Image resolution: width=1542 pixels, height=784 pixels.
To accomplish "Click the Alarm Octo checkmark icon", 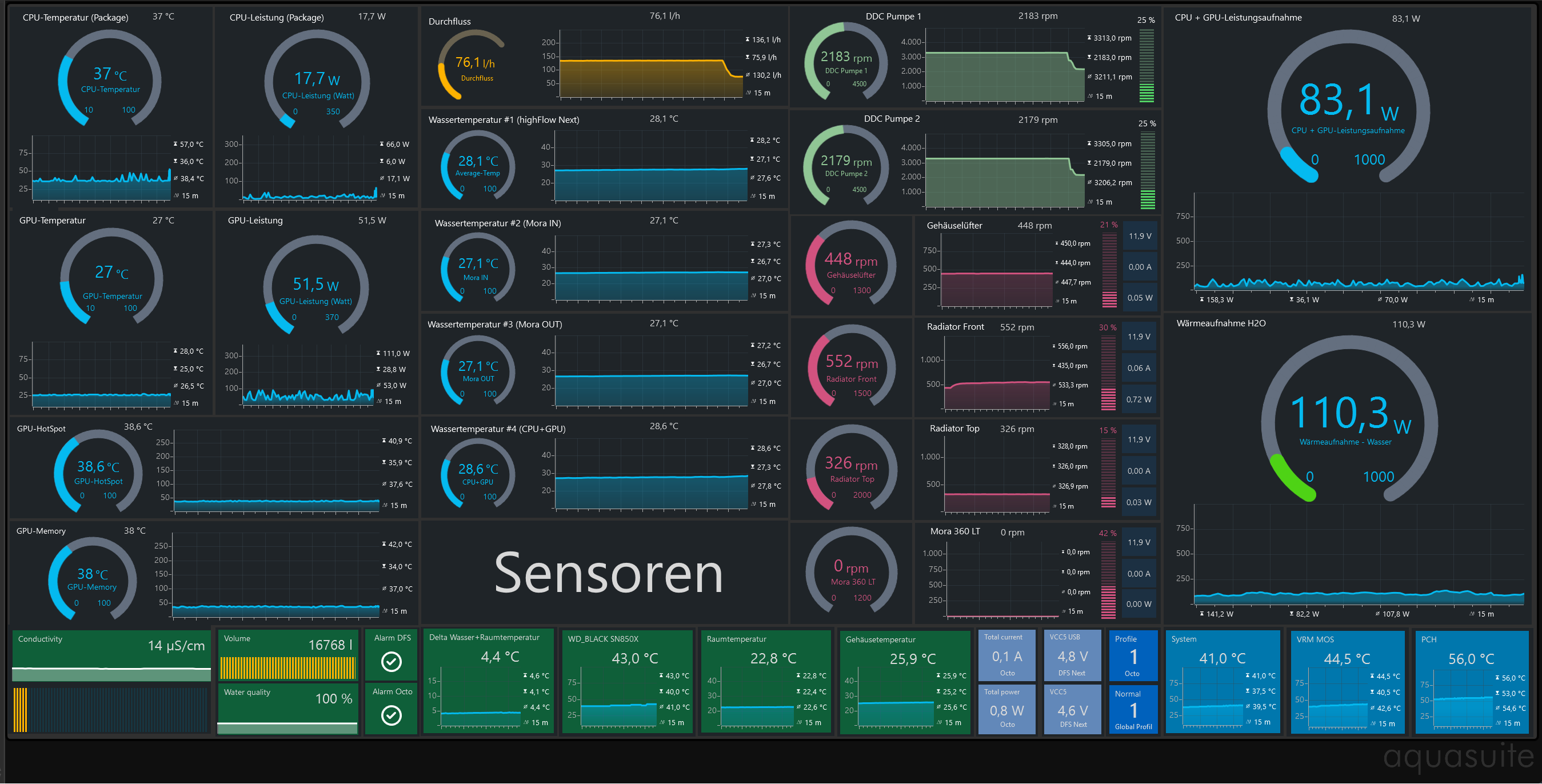I will tap(392, 715).
